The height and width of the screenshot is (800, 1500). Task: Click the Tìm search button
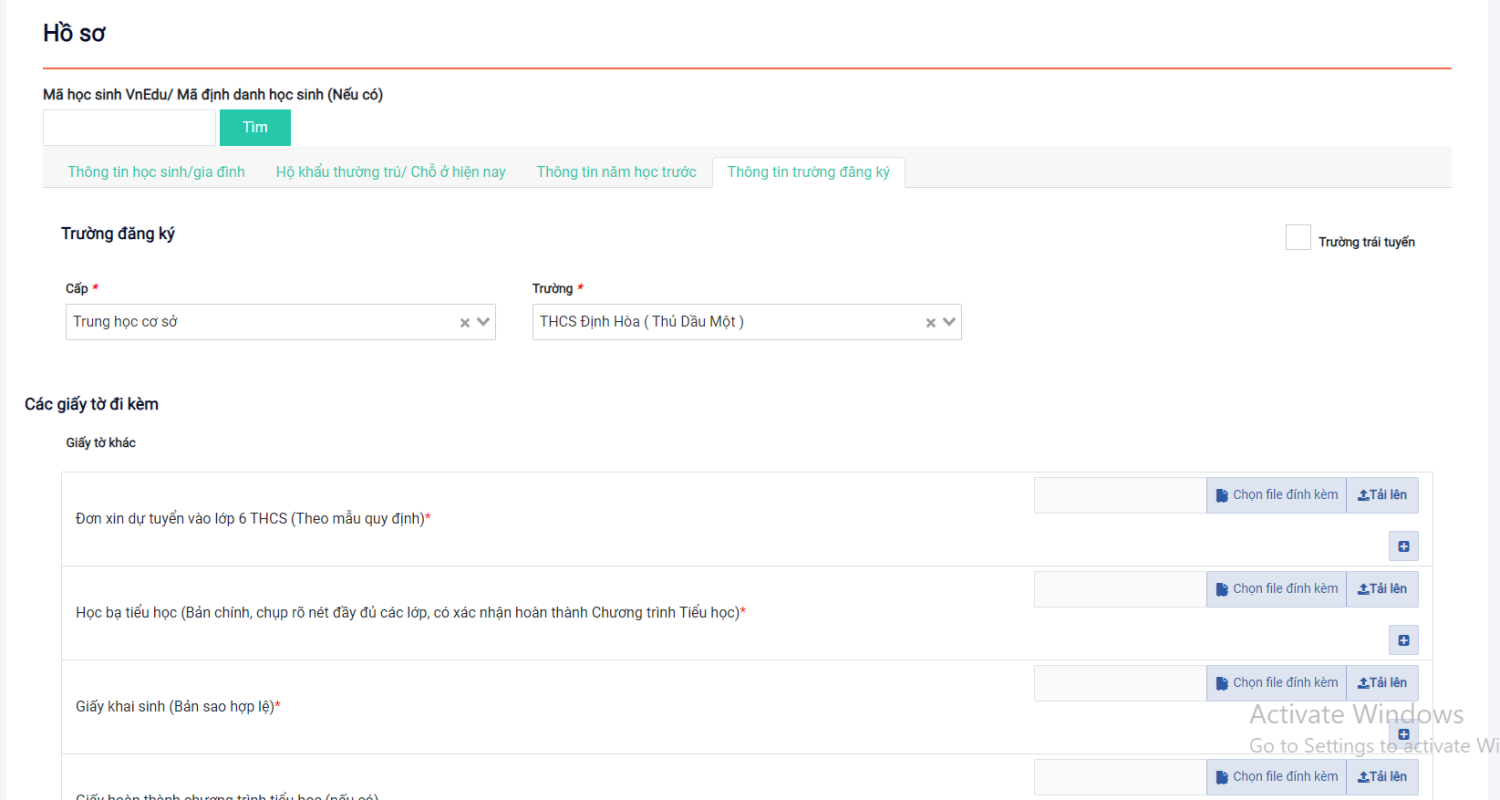pos(255,128)
